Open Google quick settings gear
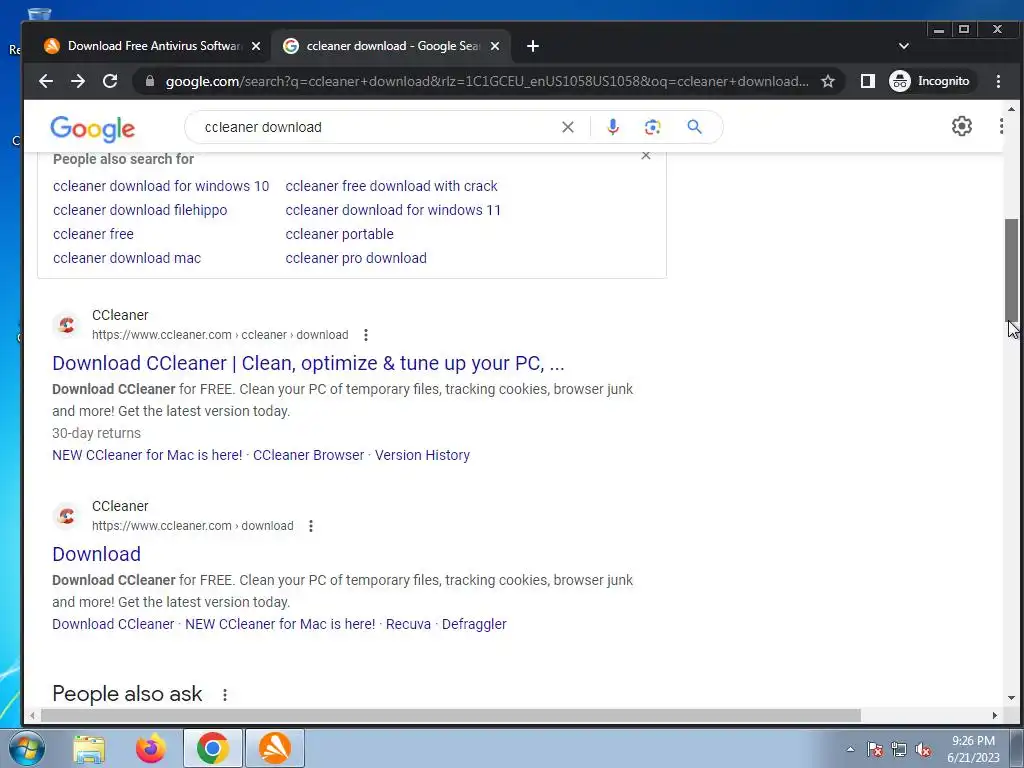The image size is (1024, 768). pyautogui.click(x=961, y=126)
